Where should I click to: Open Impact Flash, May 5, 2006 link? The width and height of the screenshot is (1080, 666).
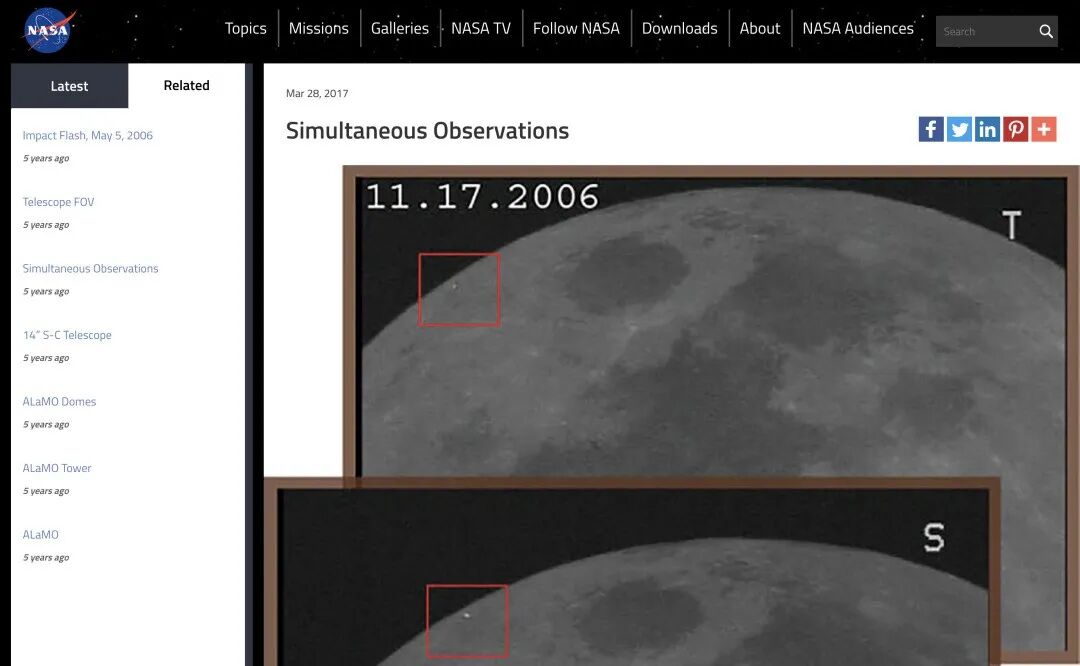pos(87,136)
